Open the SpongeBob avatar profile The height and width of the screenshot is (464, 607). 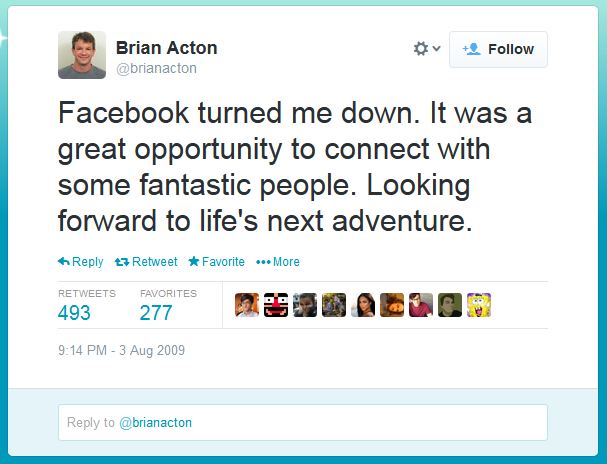[x=479, y=305]
